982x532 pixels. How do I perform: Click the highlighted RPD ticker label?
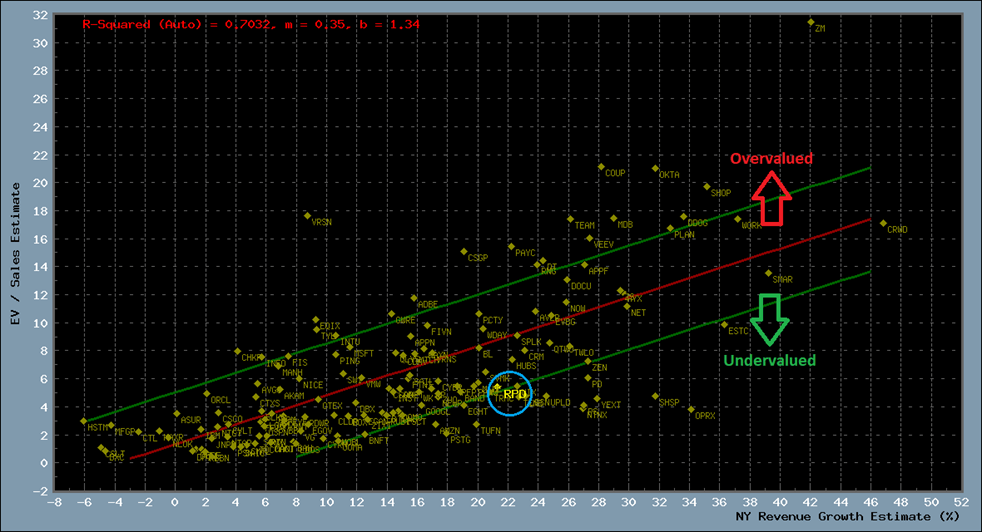[515, 394]
